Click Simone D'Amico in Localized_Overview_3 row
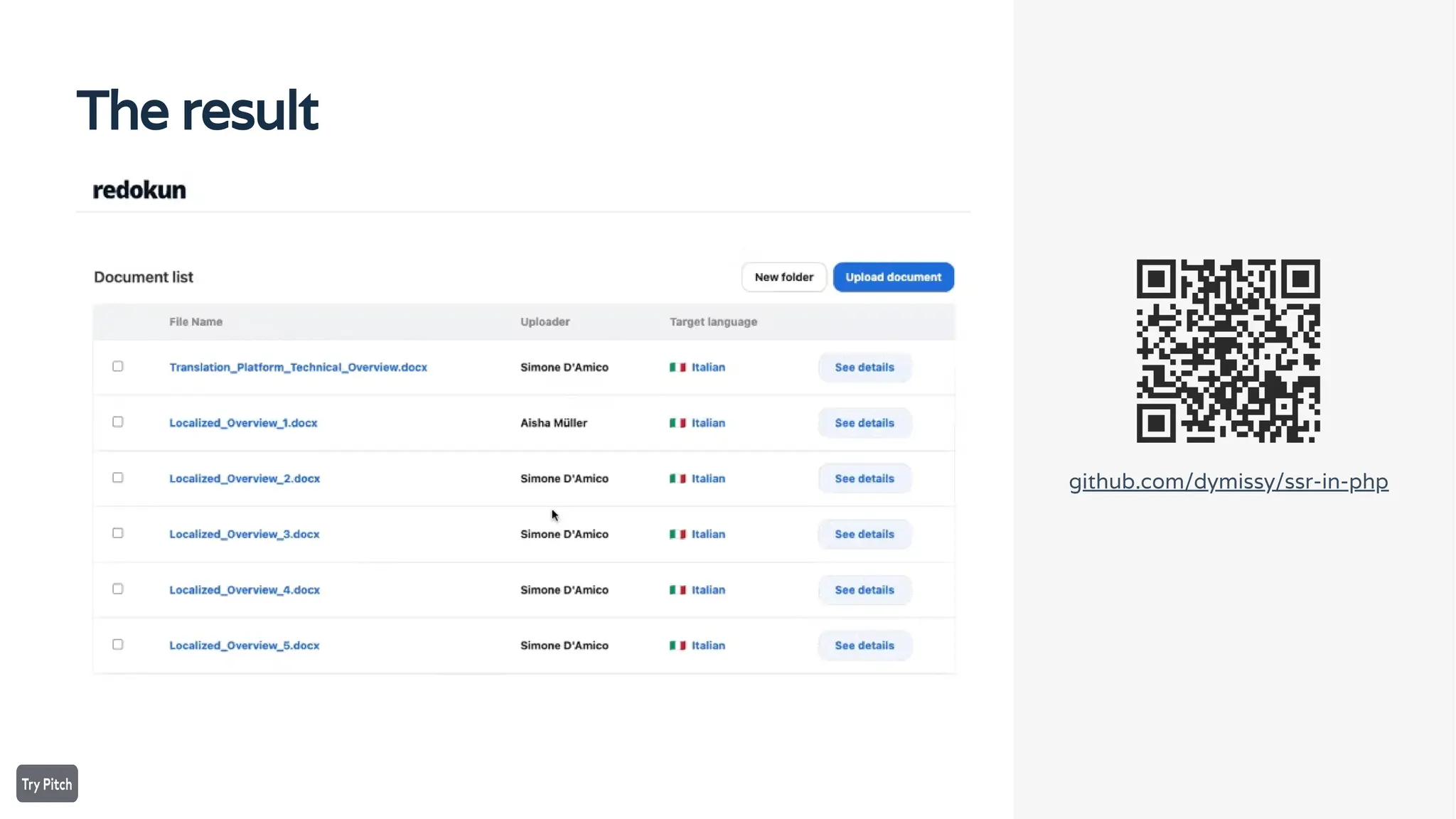The image size is (1456, 819). 564,534
